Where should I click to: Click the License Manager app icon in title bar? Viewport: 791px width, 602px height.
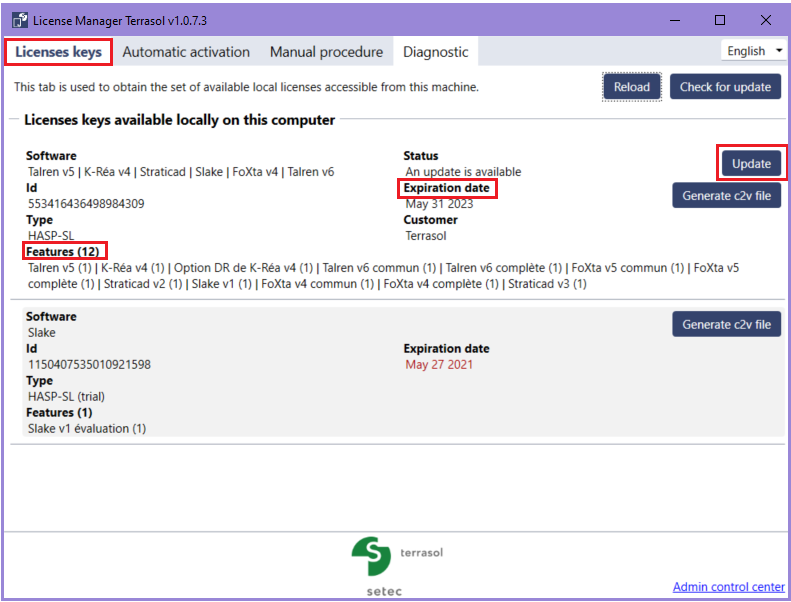pos(20,20)
